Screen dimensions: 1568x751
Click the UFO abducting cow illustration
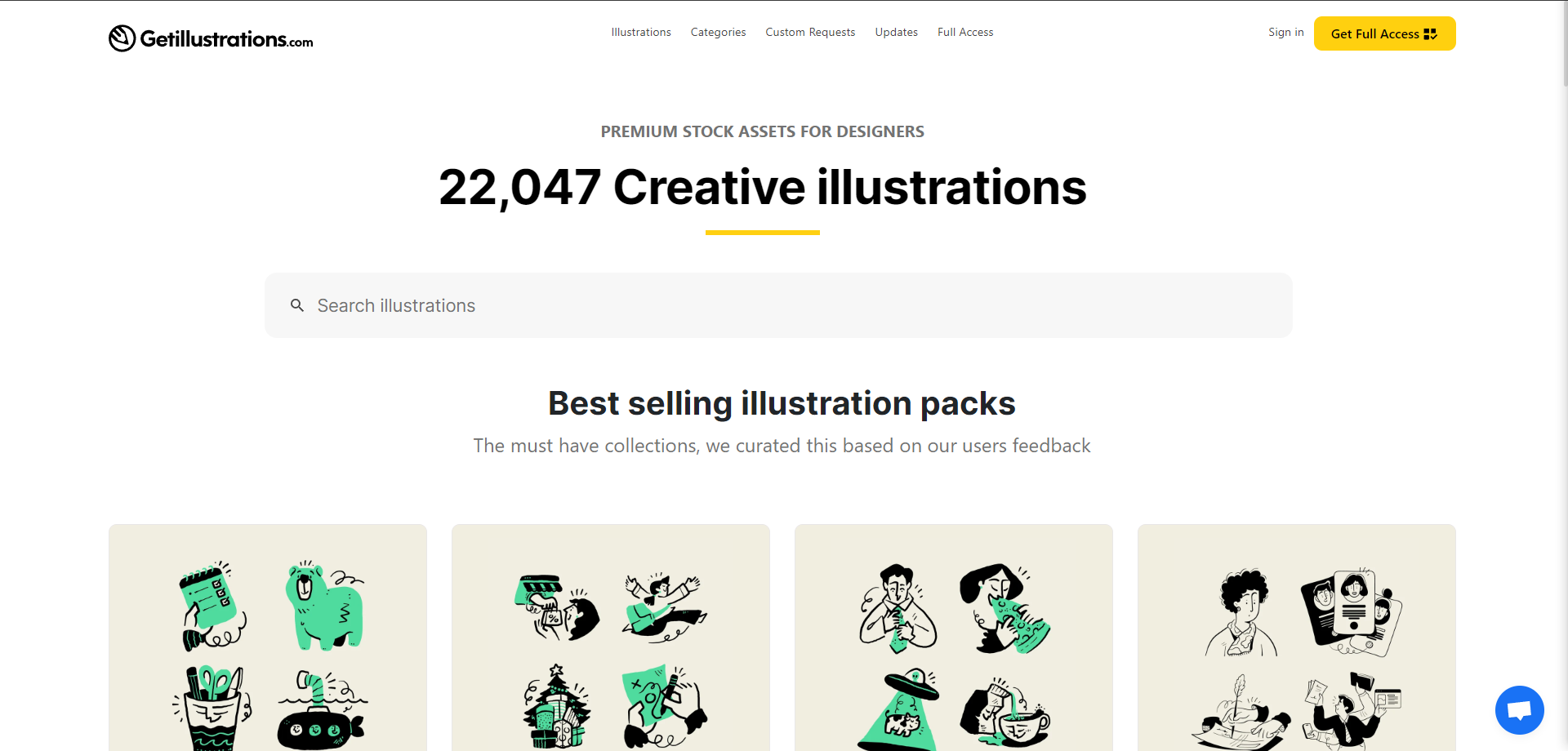point(898,712)
